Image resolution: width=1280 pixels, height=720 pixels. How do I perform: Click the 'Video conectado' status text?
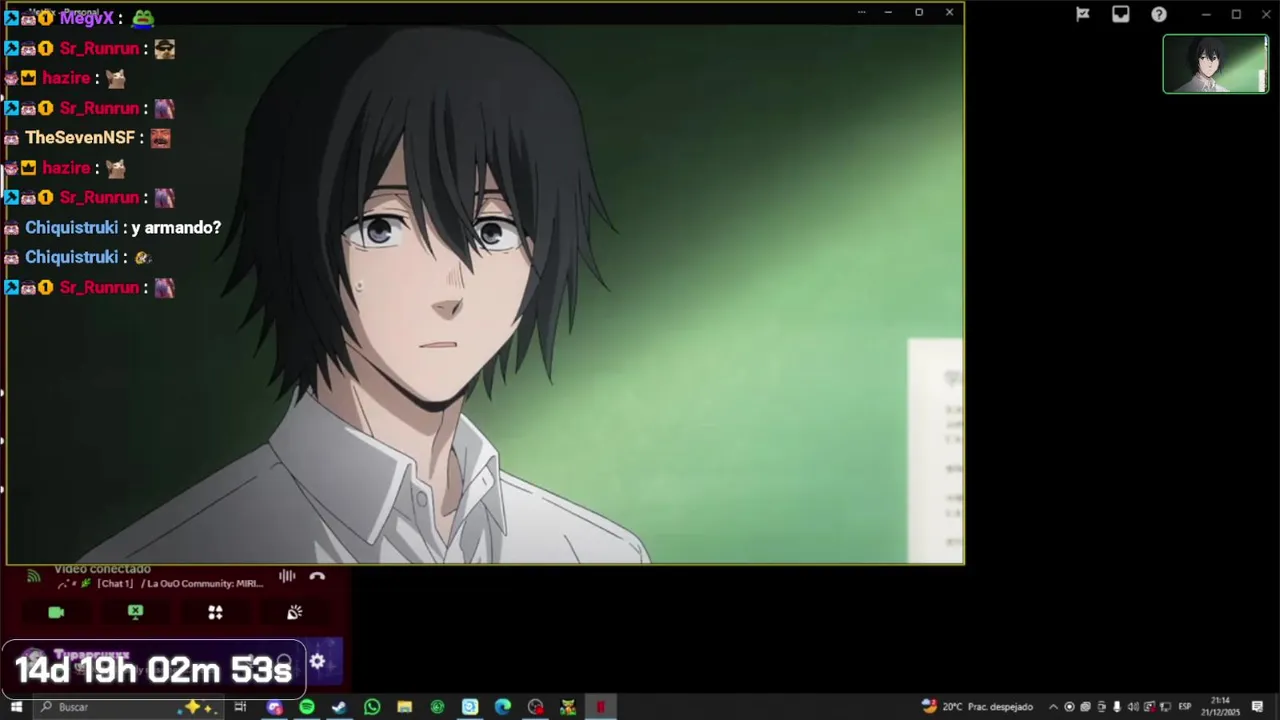(x=102, y=569)
